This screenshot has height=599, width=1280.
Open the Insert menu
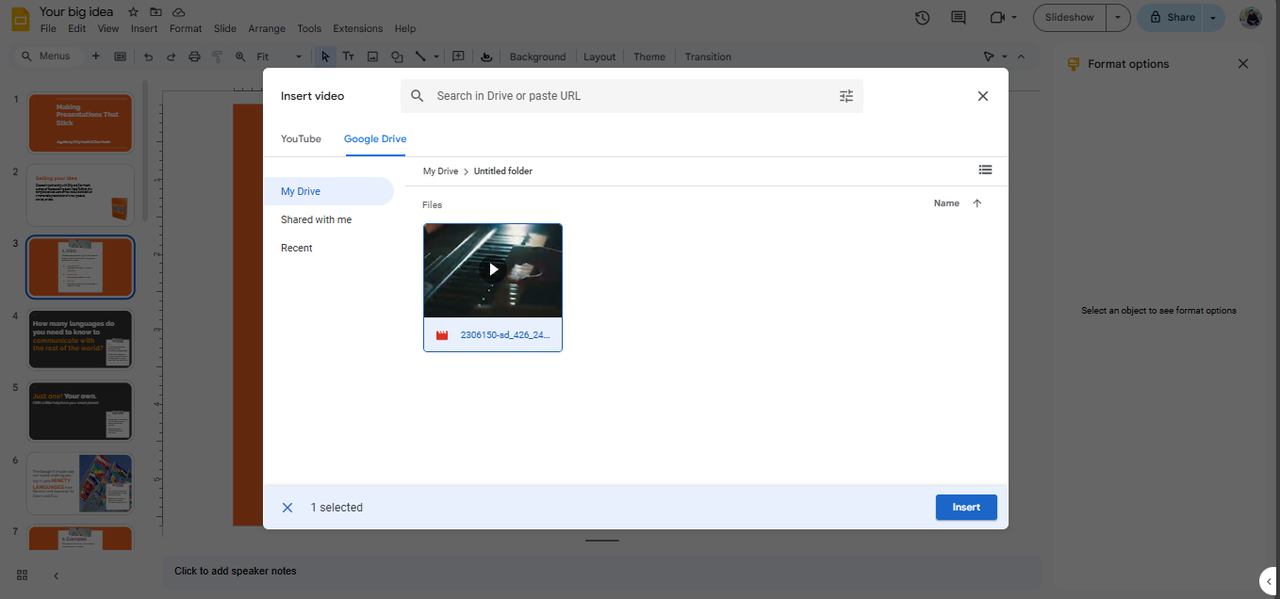pyautogui.click(x=144, y=29)
